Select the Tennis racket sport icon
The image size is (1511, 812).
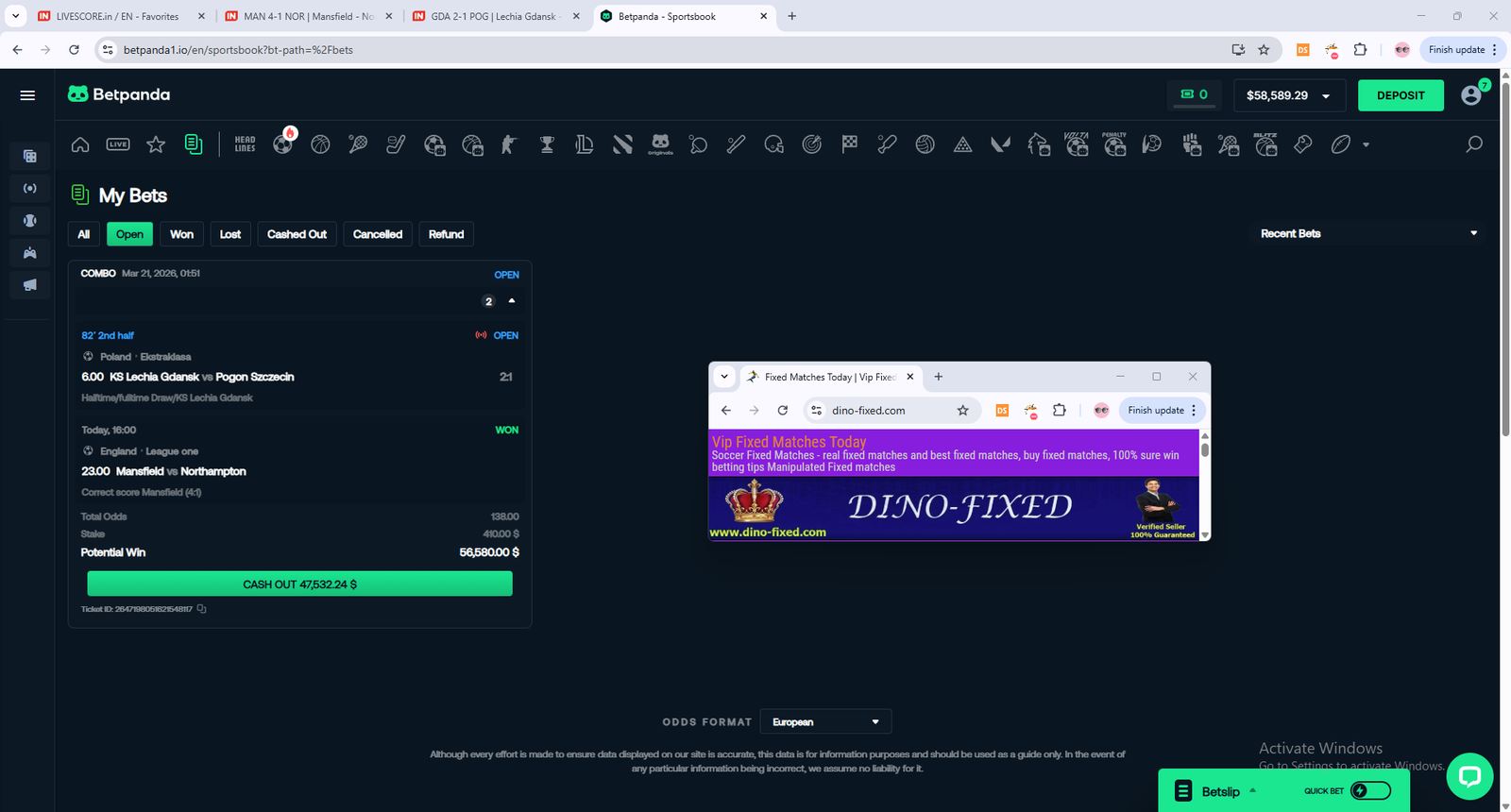click(358, 144)
